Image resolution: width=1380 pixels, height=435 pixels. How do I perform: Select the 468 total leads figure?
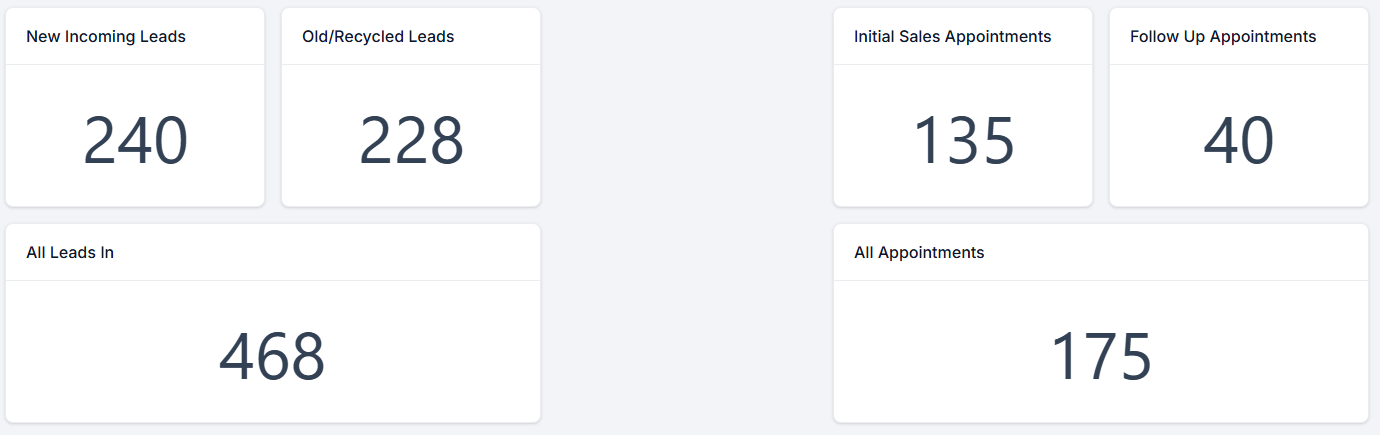(x=272, y=357)
